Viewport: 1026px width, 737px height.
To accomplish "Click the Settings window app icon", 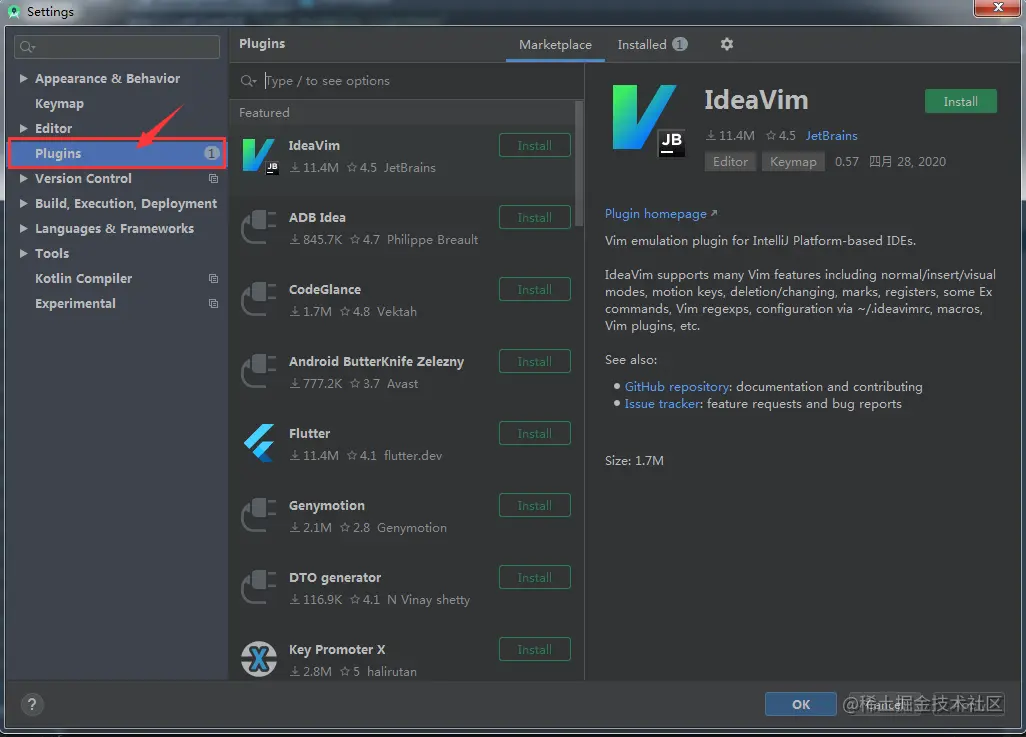I will [x=14, y=11].
